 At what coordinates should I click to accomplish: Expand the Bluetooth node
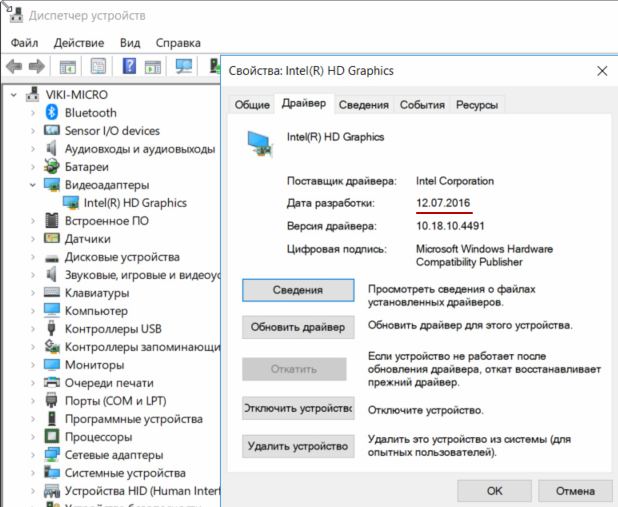[33, 113]
